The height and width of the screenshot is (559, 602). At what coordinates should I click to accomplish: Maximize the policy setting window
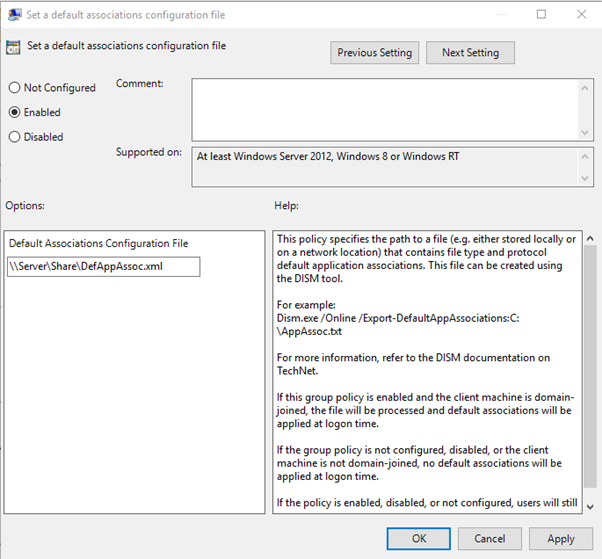tap(541, 15)
